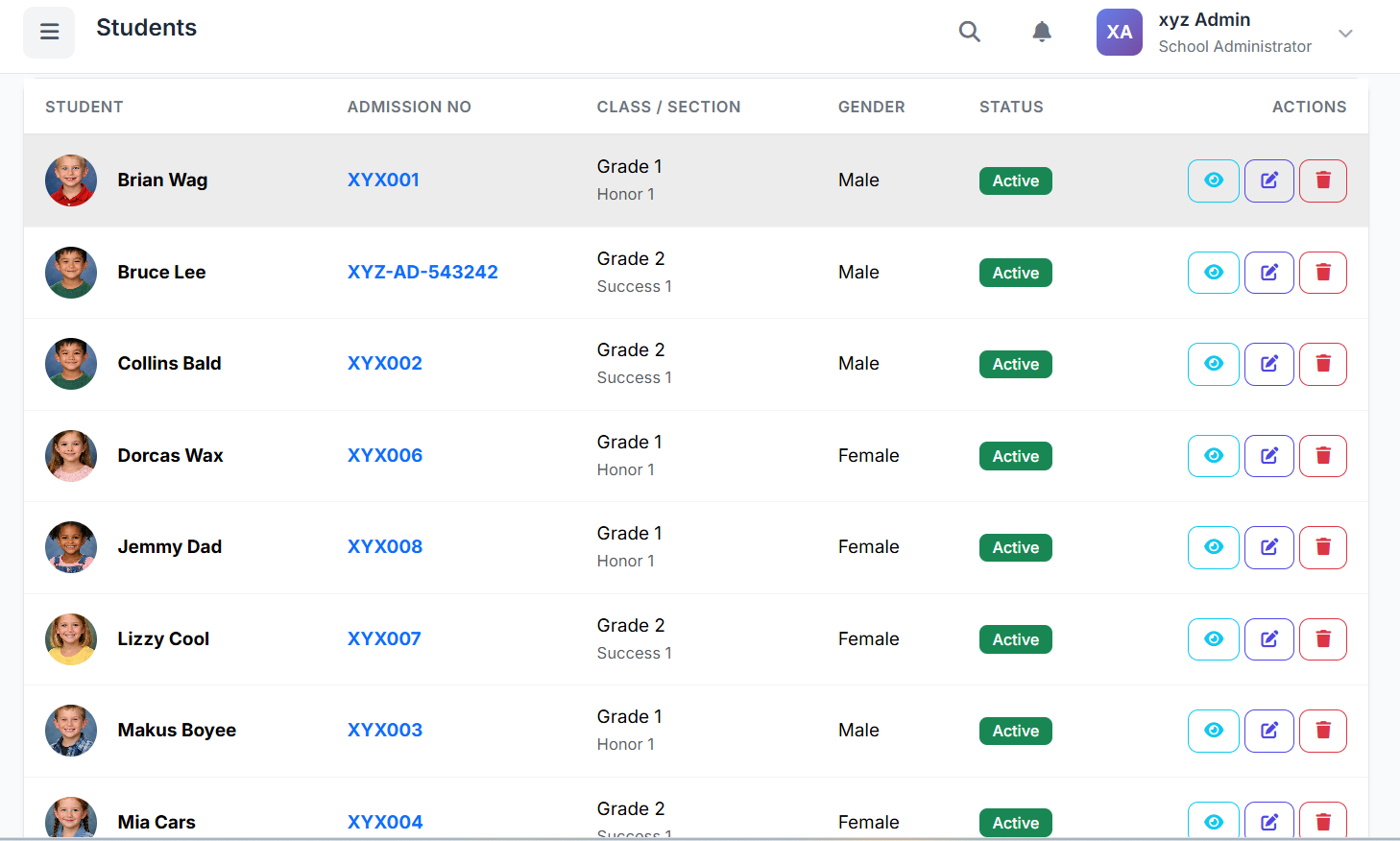View Brian Wag's profile via eye icon

(1213, 180)
